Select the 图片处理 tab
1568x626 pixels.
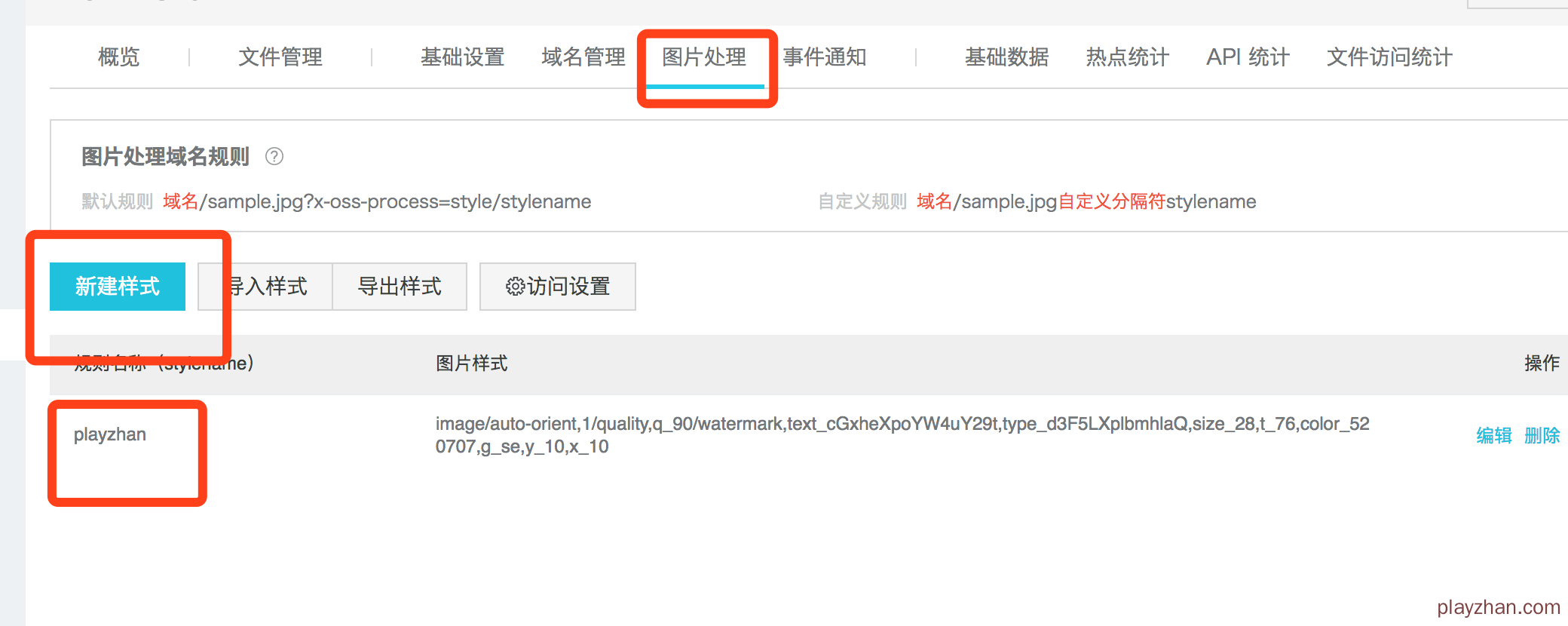coord(704,57)
